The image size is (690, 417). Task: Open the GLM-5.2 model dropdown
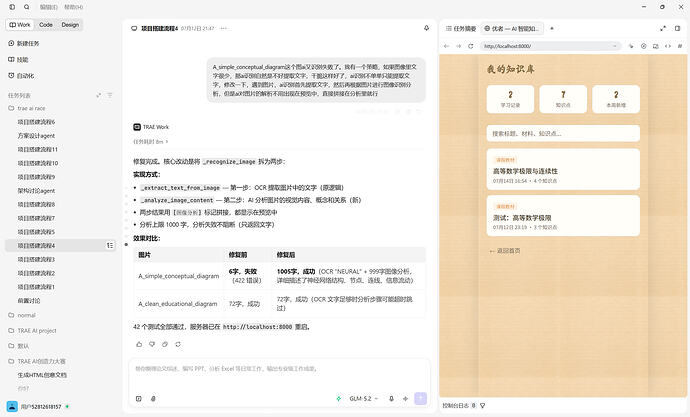363,399
